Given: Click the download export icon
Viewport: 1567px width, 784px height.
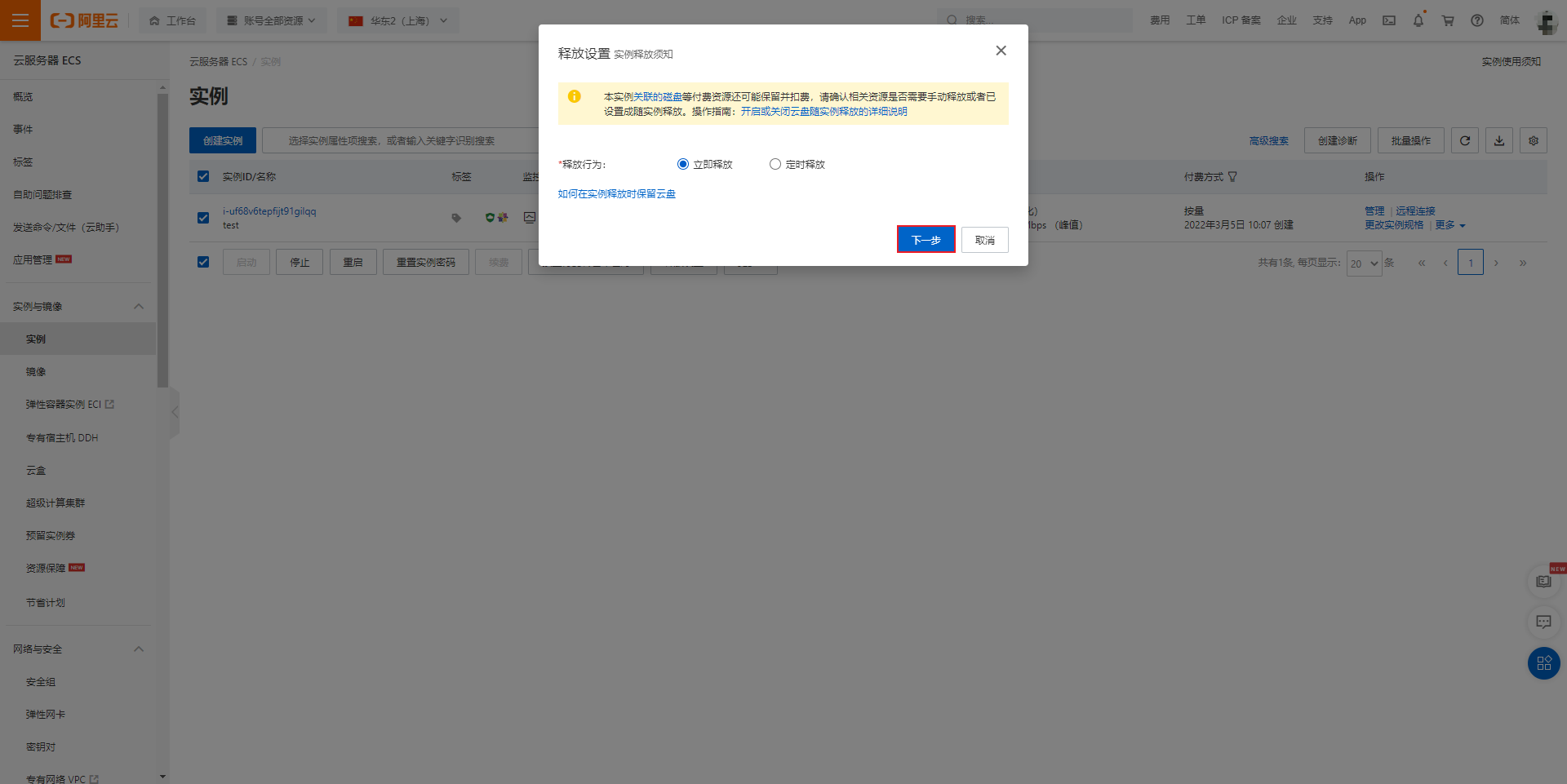Looking at the screenshot, I should (1499, 140).
